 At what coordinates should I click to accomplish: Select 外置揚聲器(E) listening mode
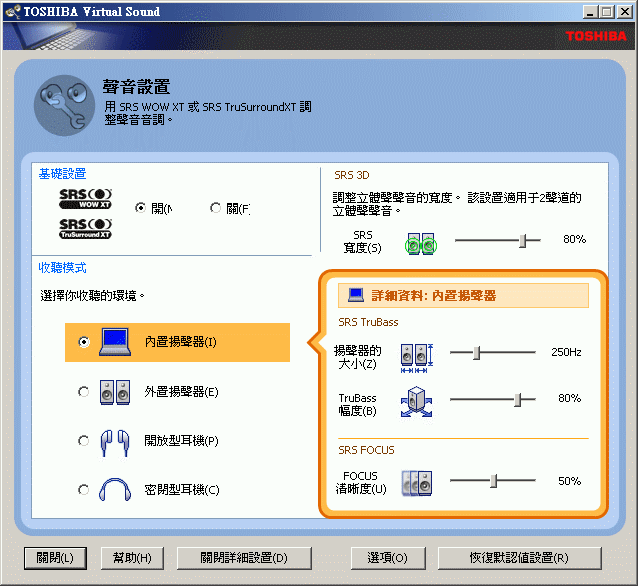tap(83, 392)
